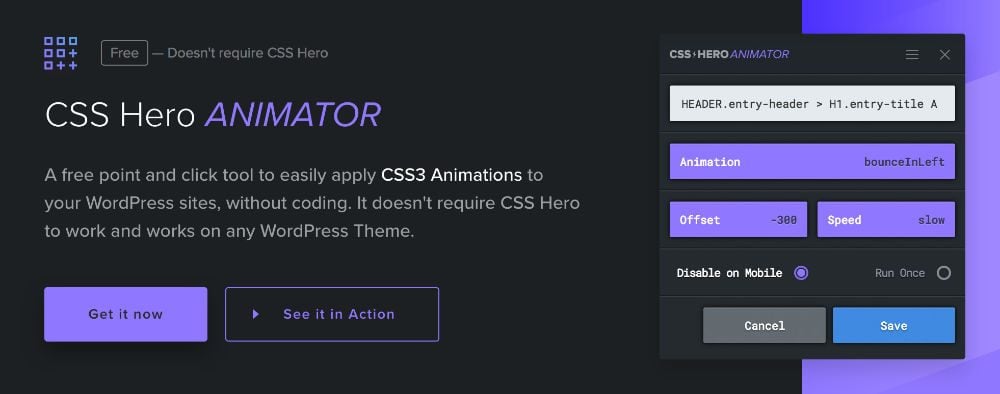Screen dimensions: 1000x394
Task: Enable the Run Once radio option
Action: pyautogui.click(x=943, y=273)
